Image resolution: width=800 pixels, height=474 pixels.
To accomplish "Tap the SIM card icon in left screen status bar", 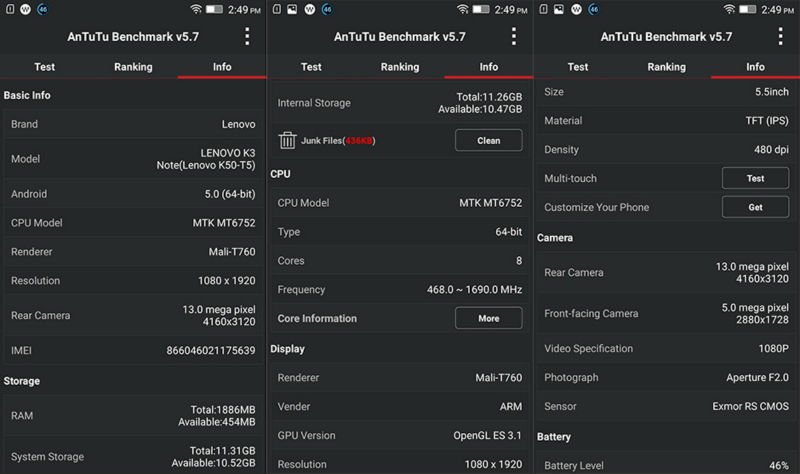I will pyautogui.click(x=10, y=9).
